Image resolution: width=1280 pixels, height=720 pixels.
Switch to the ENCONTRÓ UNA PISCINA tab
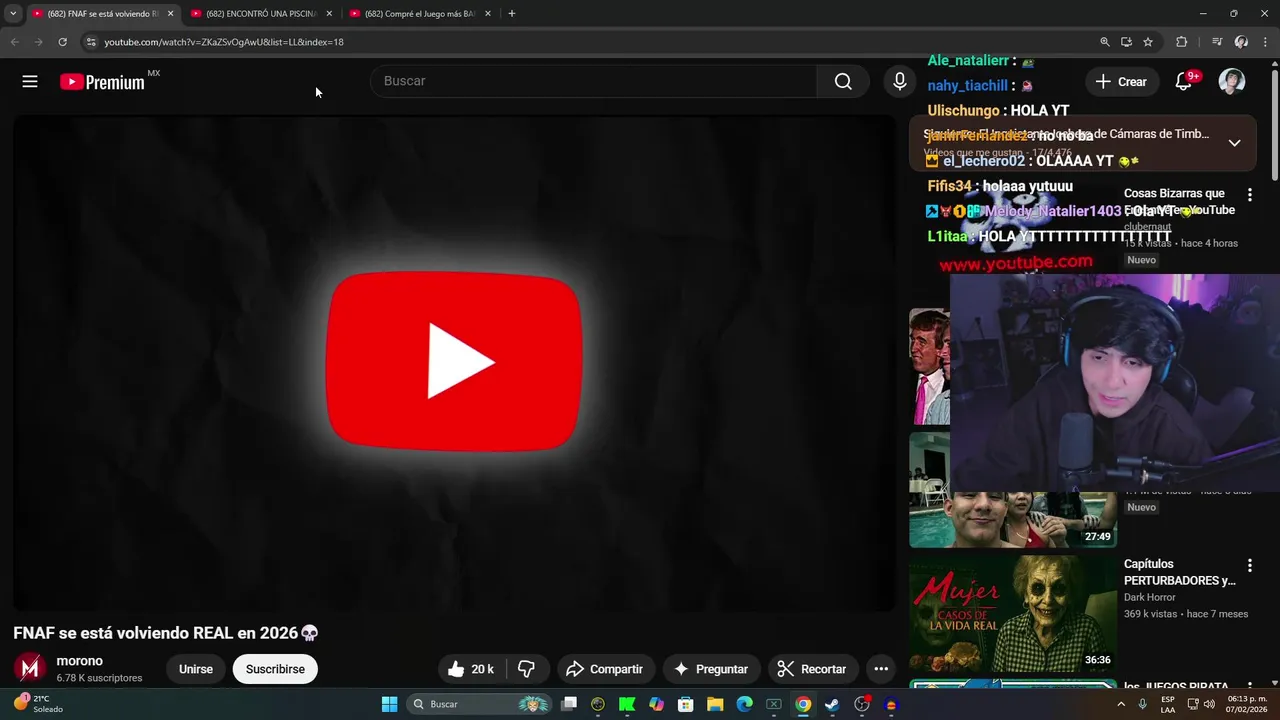coord(260,14)
